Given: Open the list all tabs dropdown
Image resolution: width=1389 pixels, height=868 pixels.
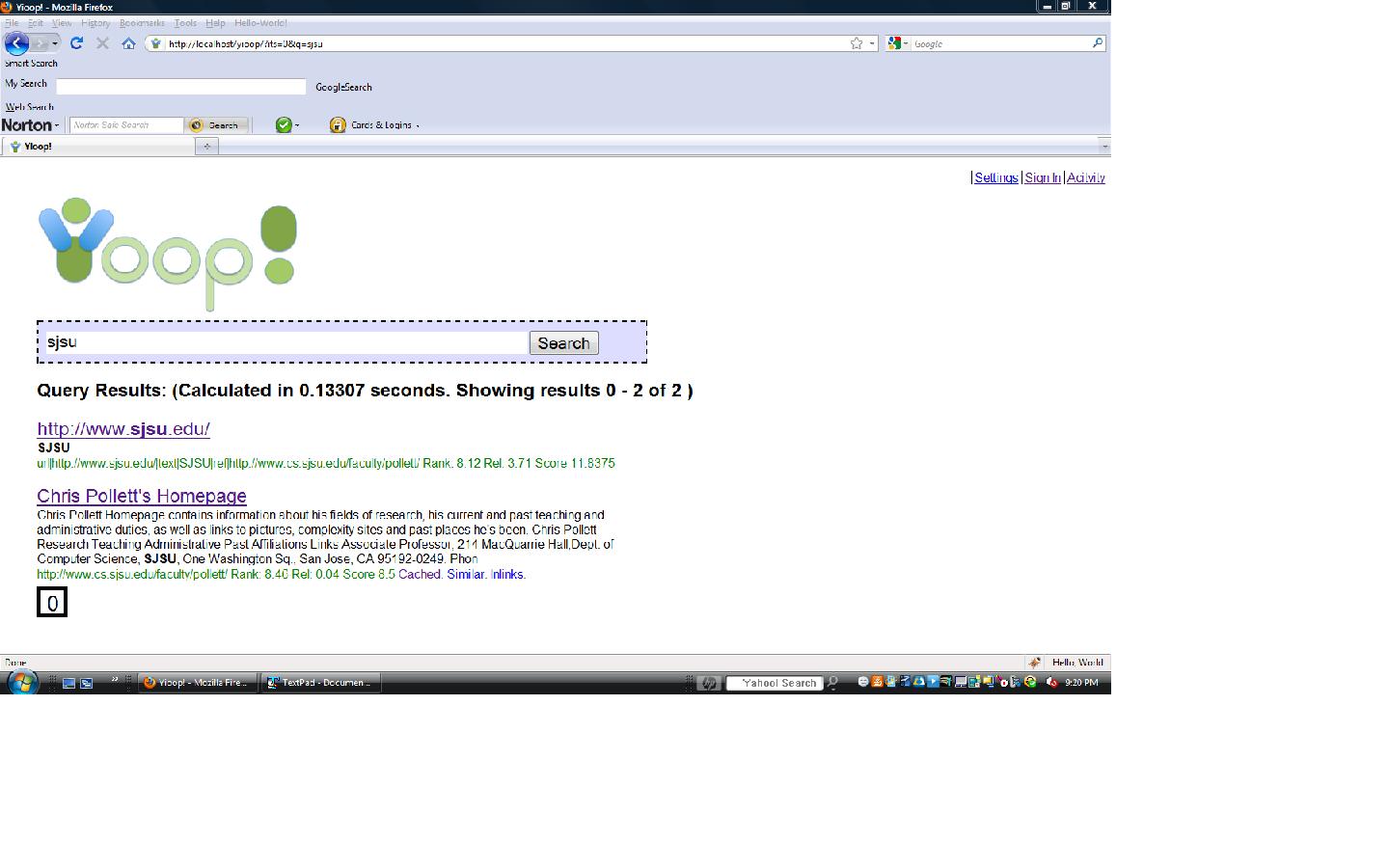Looking at the screenshot, I should [1104, 147].
